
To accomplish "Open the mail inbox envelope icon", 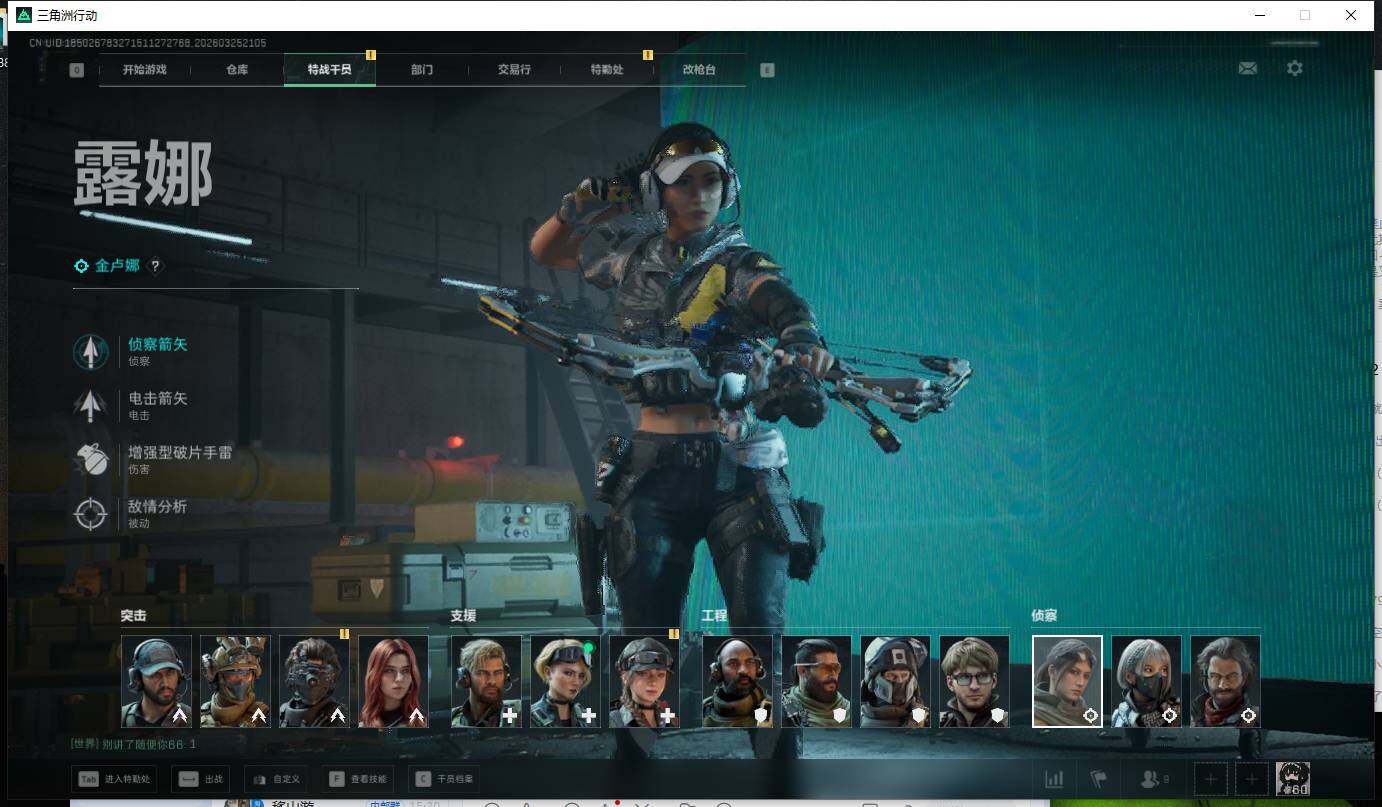I will pos(1247,68).
